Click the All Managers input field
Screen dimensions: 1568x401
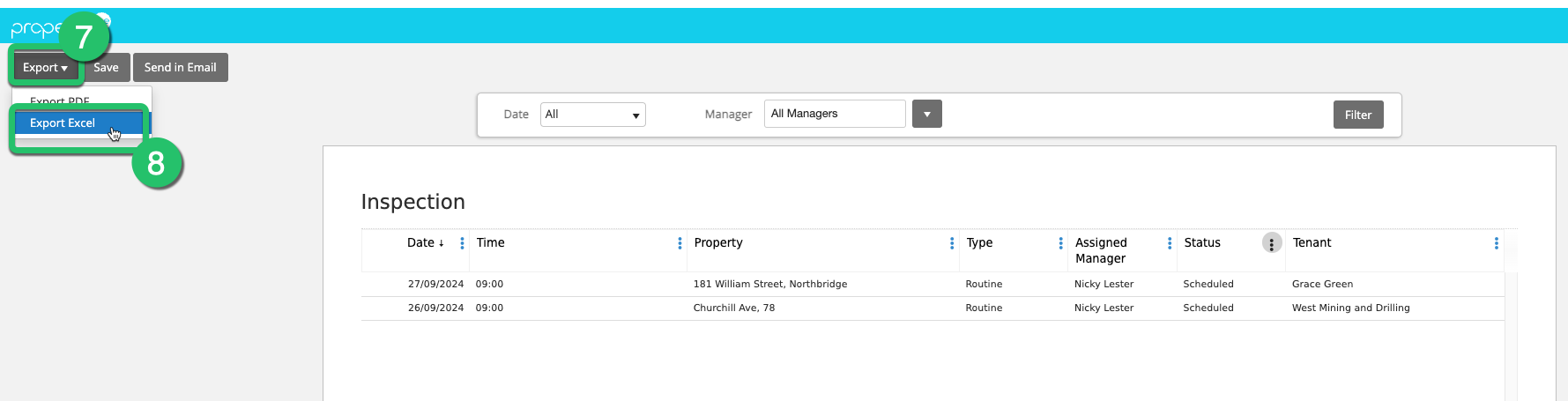point(835,114)
